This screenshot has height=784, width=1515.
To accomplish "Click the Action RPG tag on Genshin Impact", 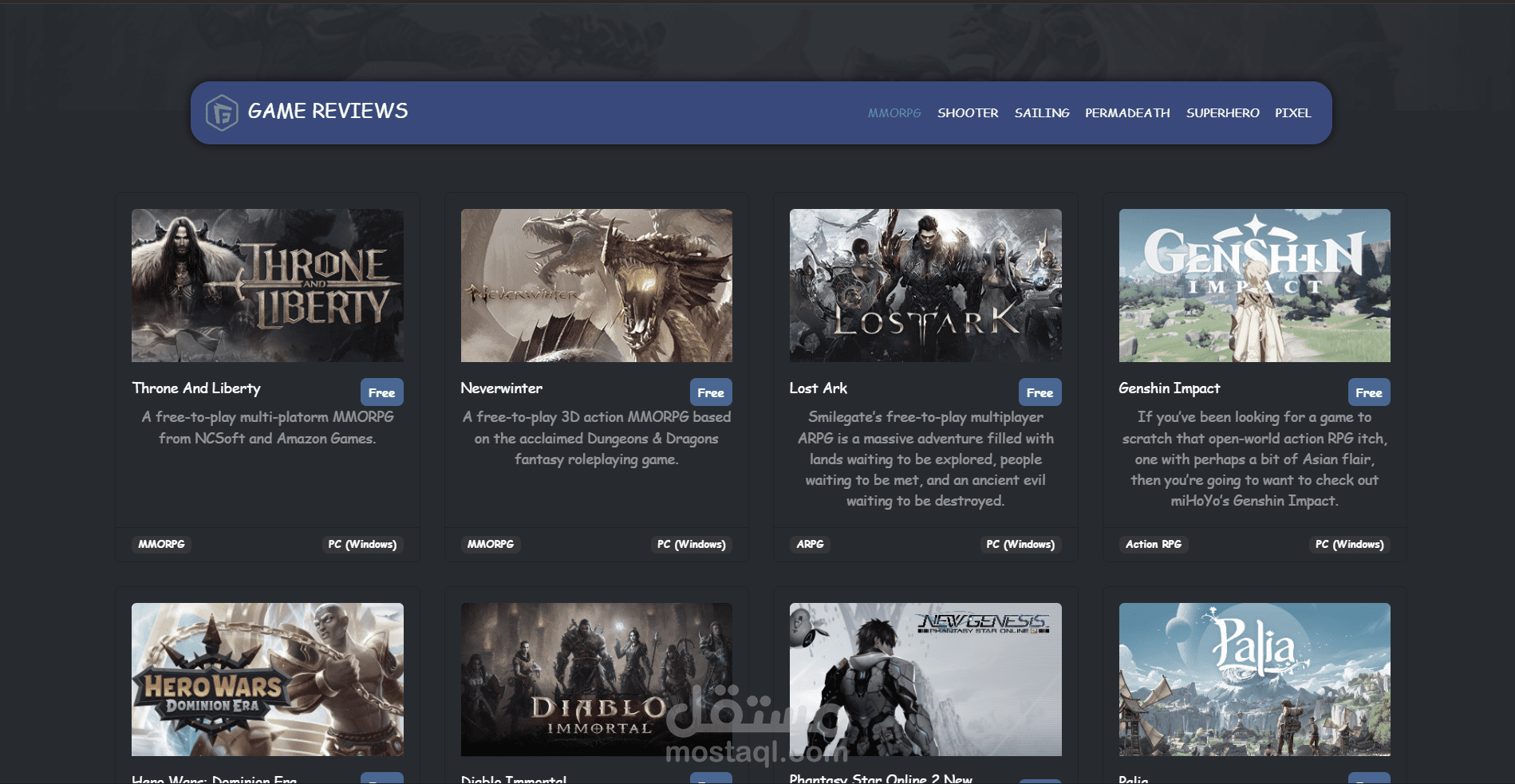I will (1154, 544).
